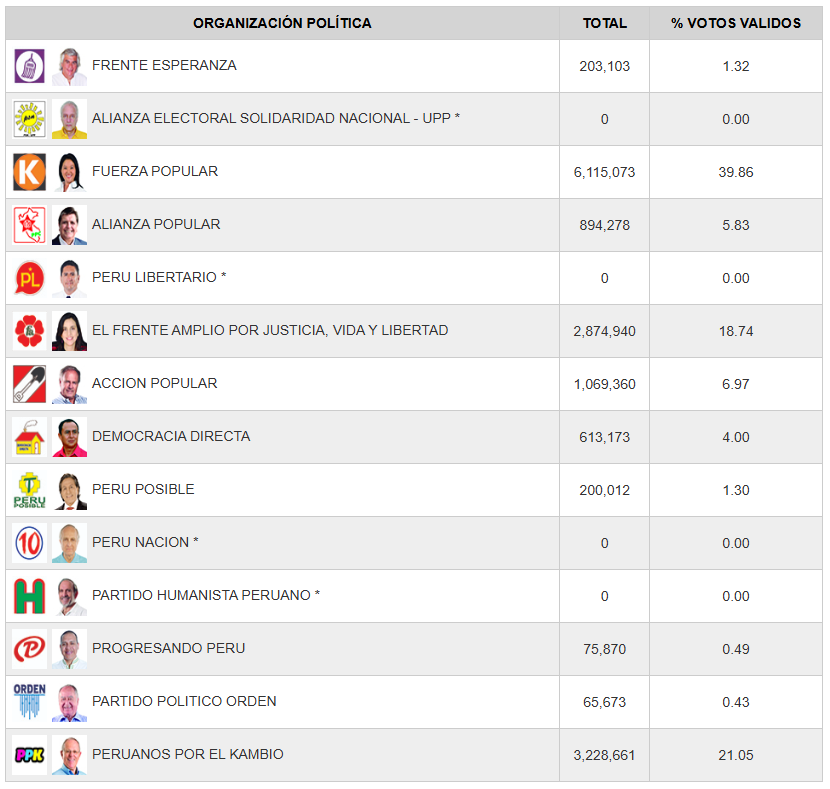This screenshot has height=789, width=830.
Task: Click the Fuerza Popular candidate photo
Action: click(x=69, y=172)
